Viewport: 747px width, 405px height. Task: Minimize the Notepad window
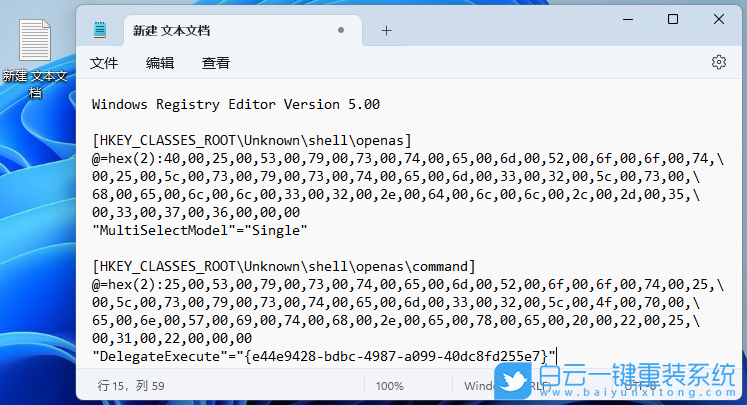pyautogui.click(x=627, y=20)
